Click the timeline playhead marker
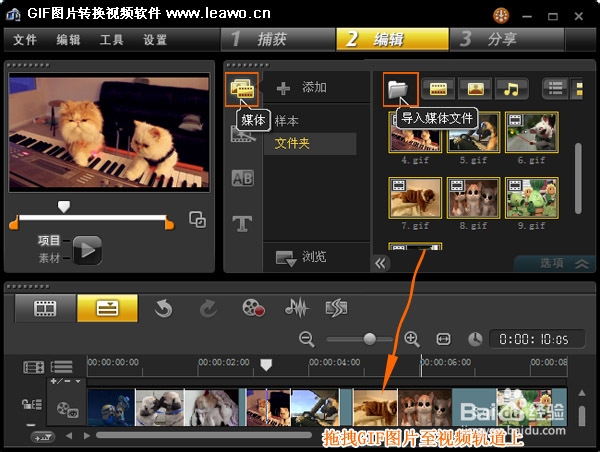Image resolution: width=600 pixels, height=452 pixels. (x=266, y=365)
